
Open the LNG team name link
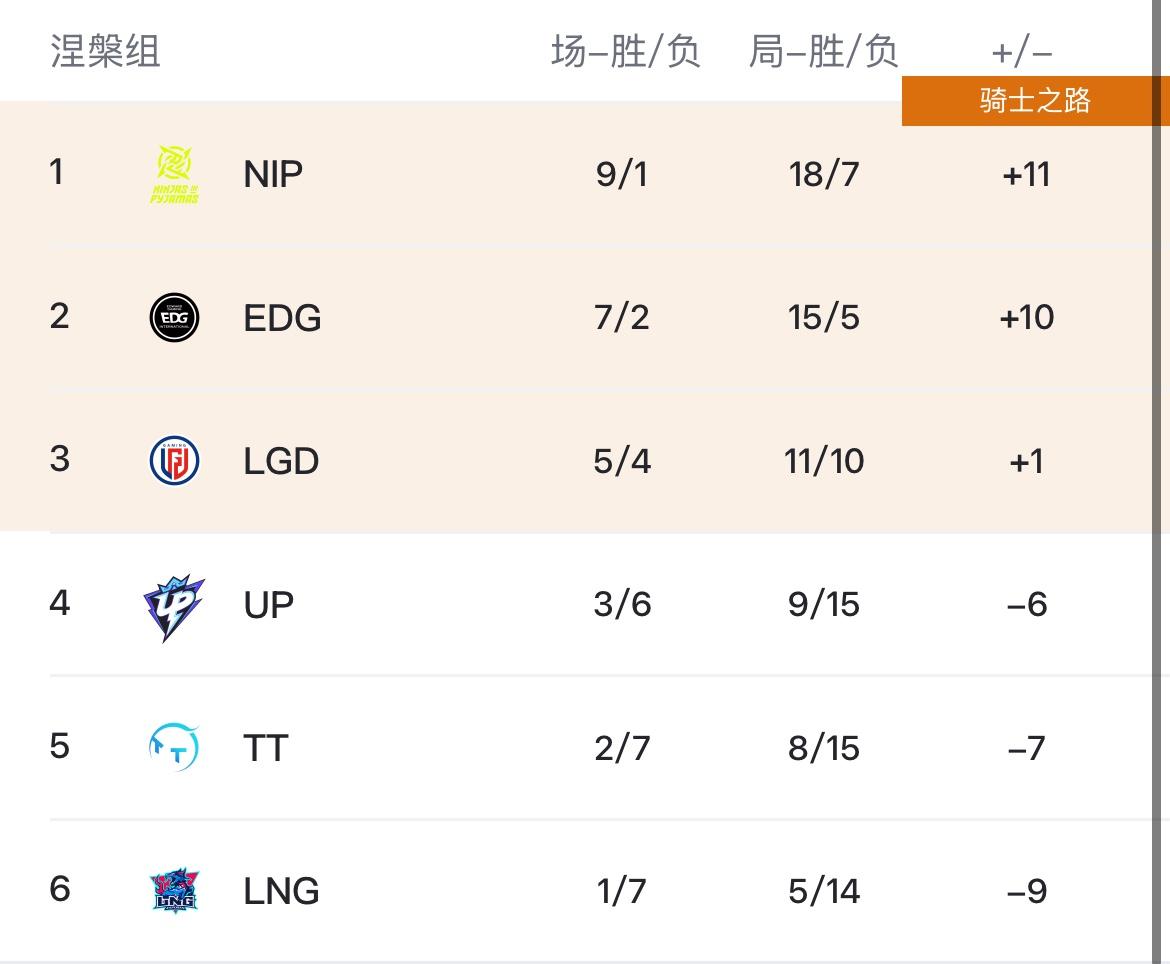[x=281, y=891]
